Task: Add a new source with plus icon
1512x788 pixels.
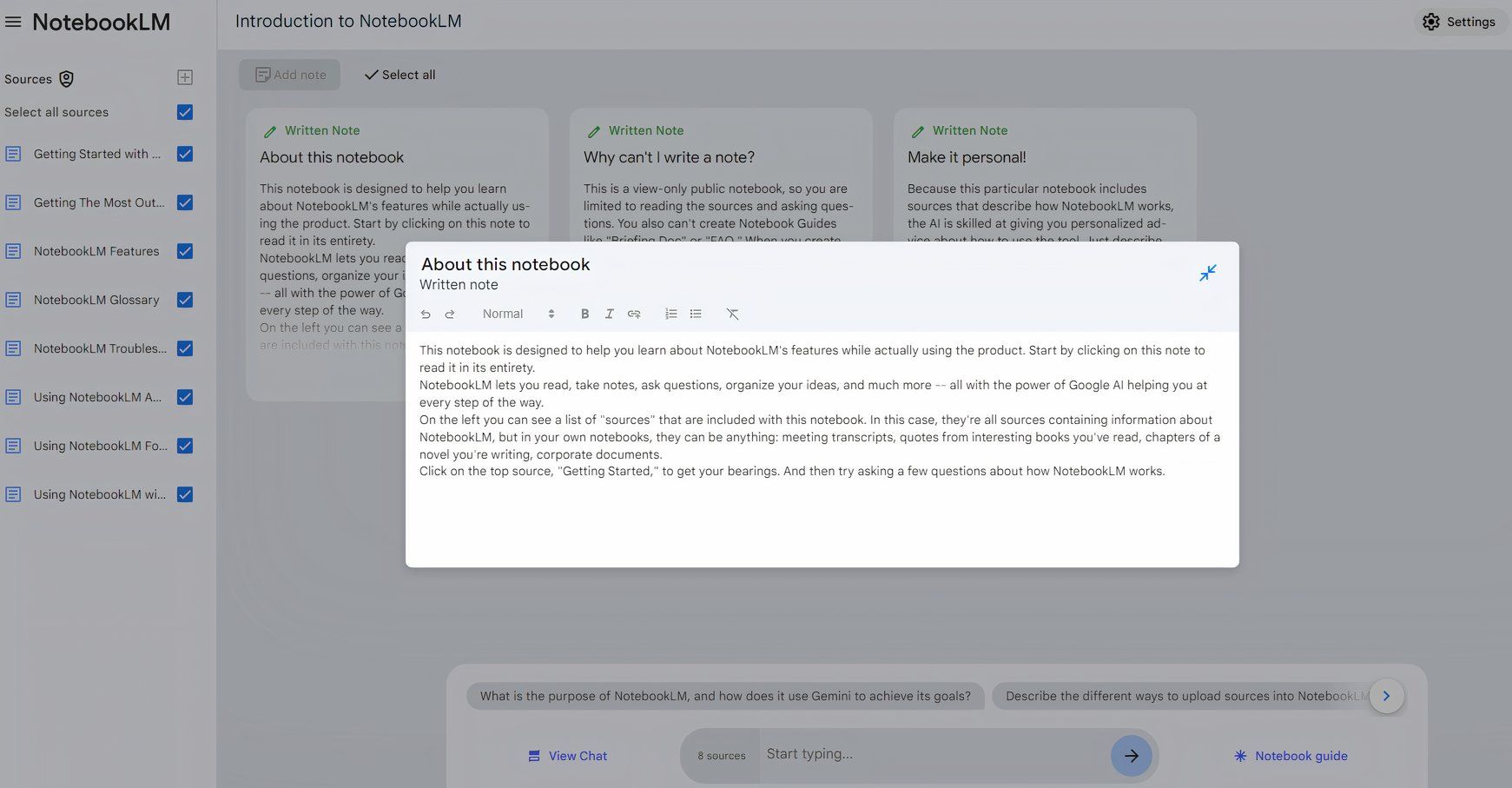Action: tap(185, 77)
